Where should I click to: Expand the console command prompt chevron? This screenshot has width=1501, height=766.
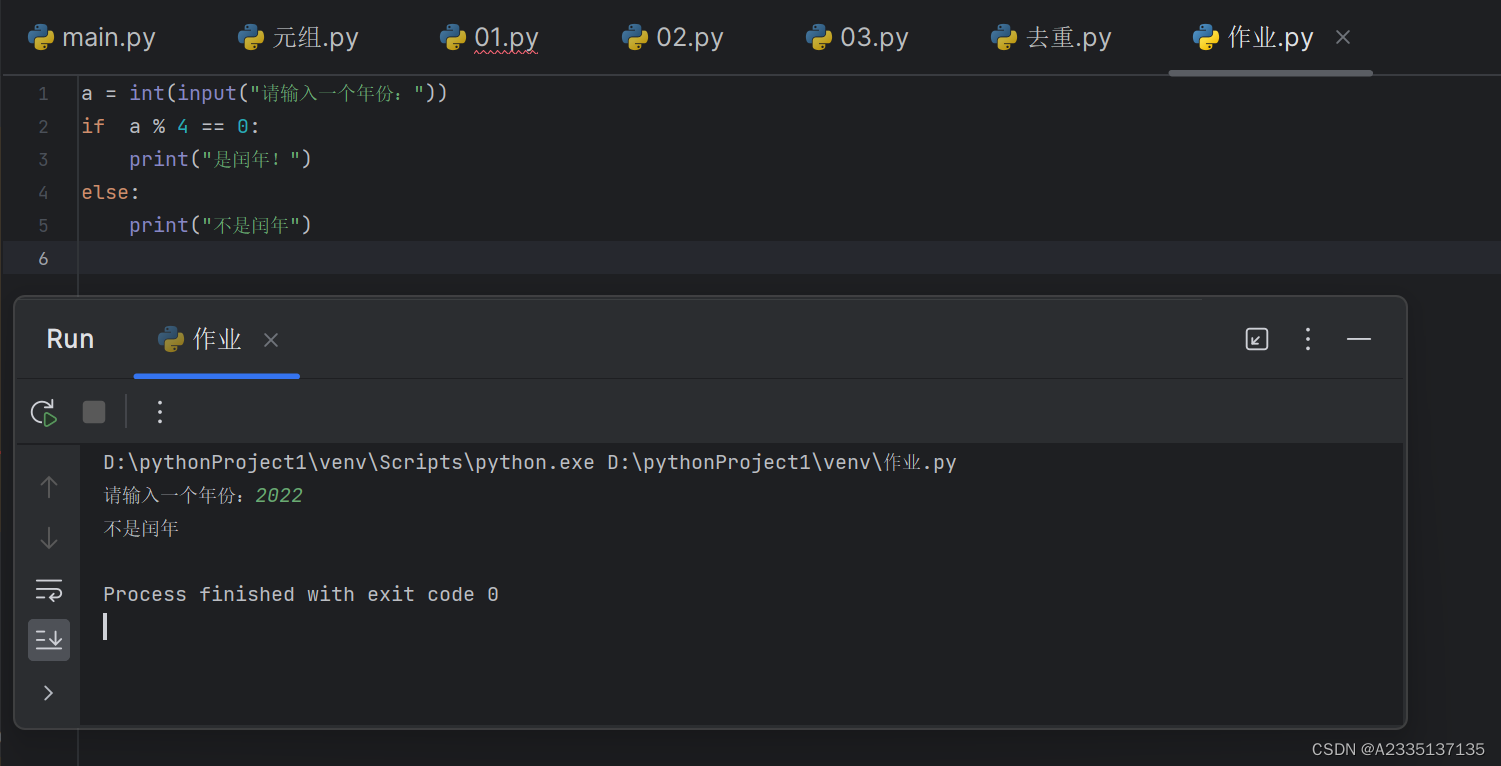coord(48,692)
